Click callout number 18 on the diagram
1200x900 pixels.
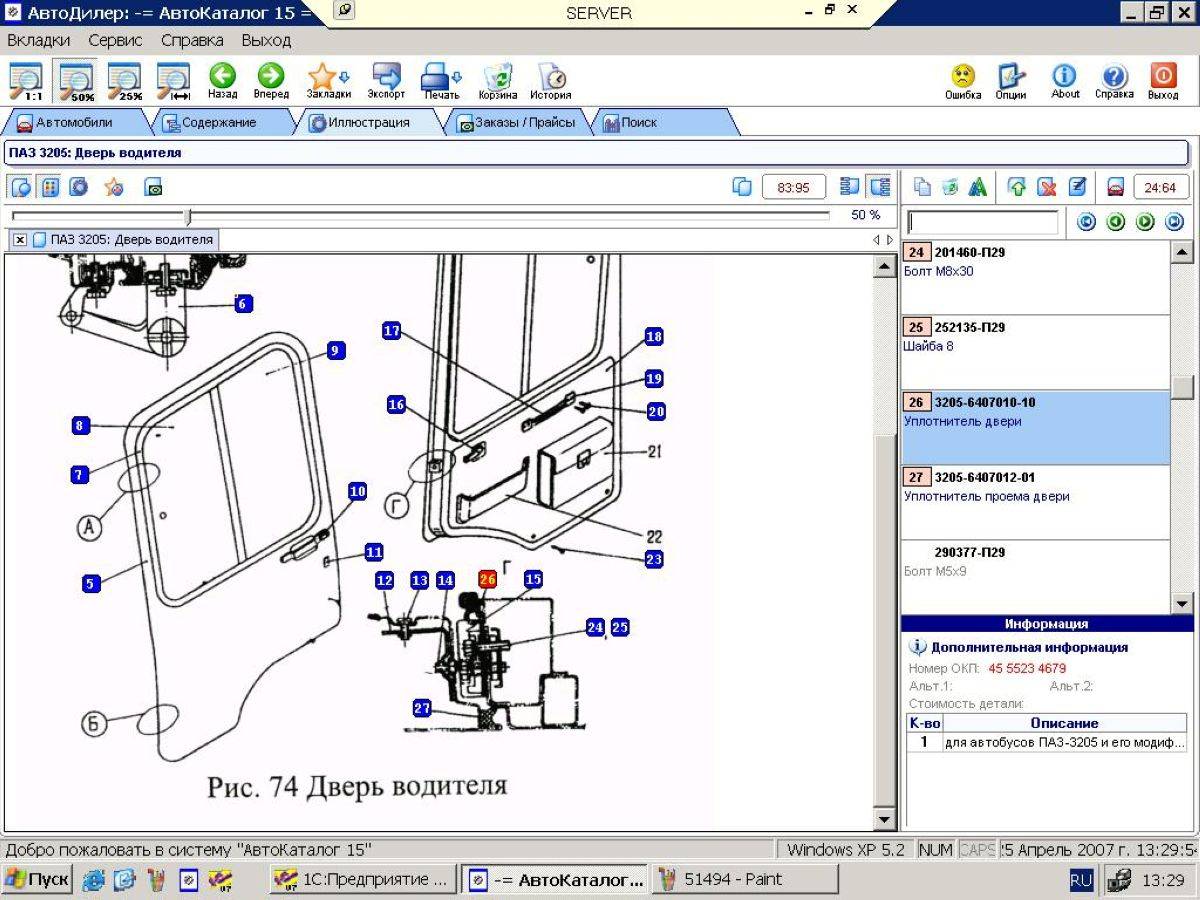[x=654, y=337]
